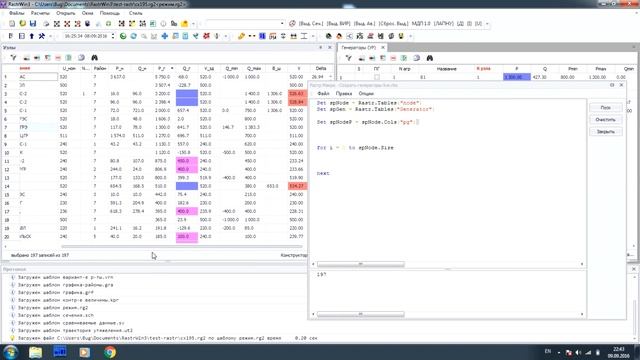Open the Файлы menu
Screen dimensions: 640x360
click(x=17, y=13)
